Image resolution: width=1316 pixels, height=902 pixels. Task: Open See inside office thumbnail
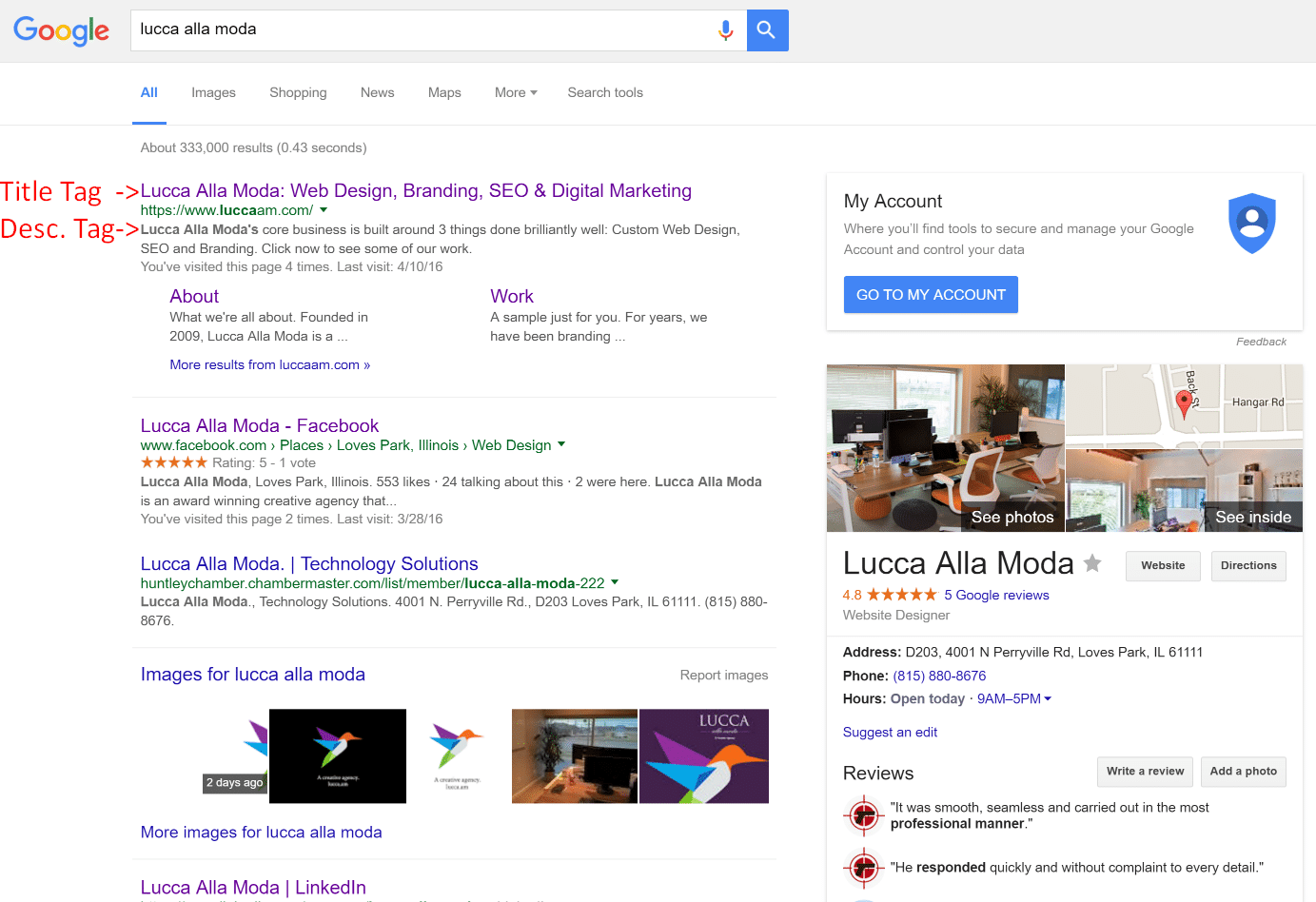tap(1185, 490)
